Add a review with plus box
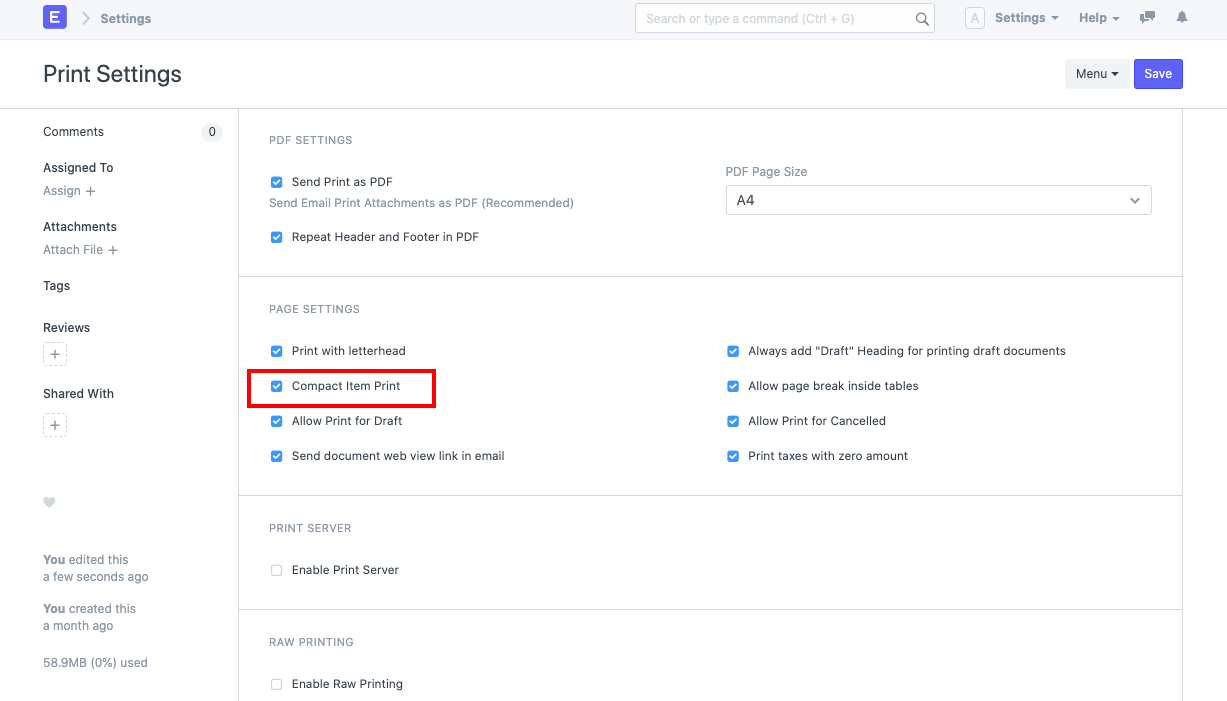This screenshot has height=701, width=1227. [x=55, y=355]
